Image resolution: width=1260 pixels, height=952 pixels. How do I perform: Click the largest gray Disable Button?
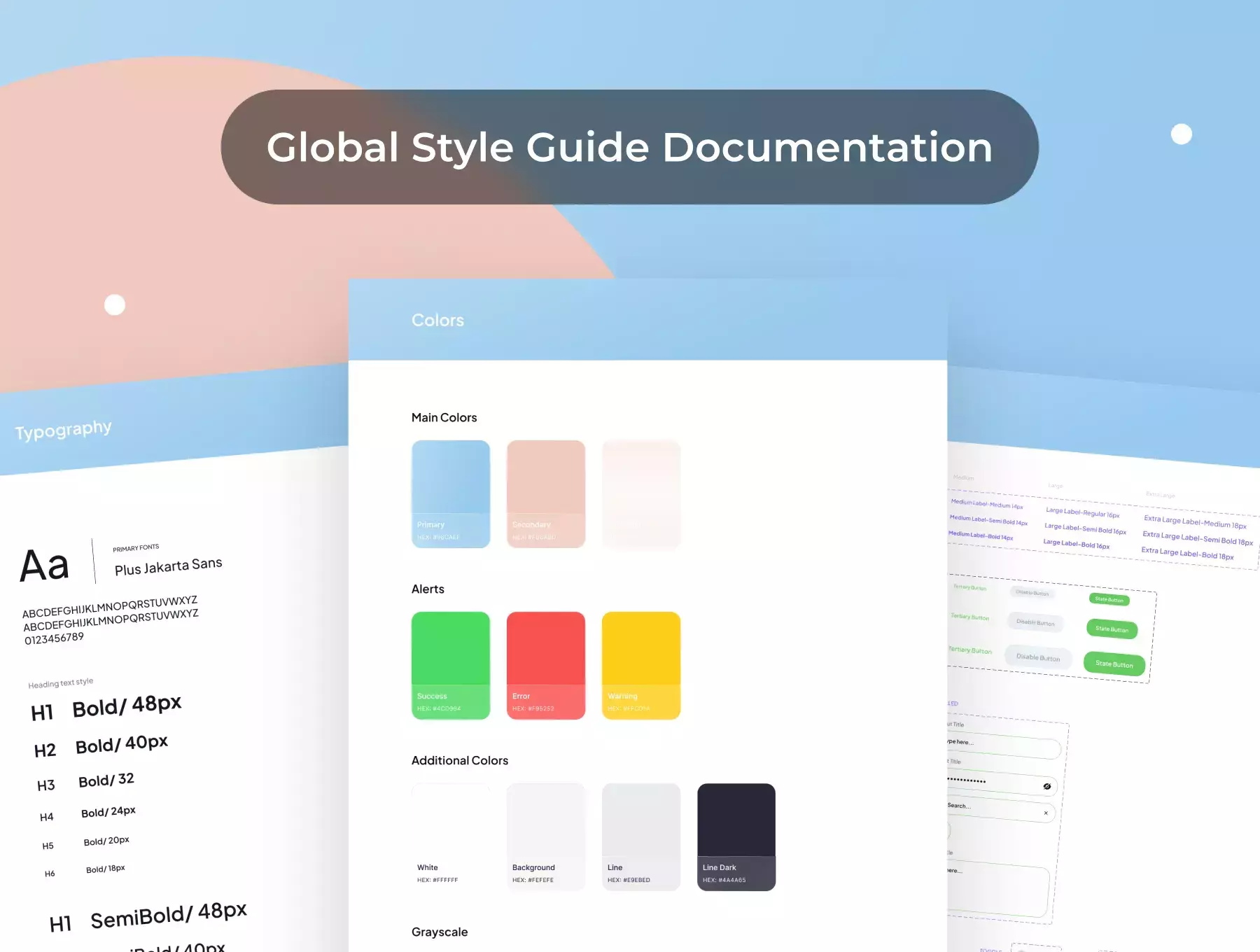point(1037,657)
